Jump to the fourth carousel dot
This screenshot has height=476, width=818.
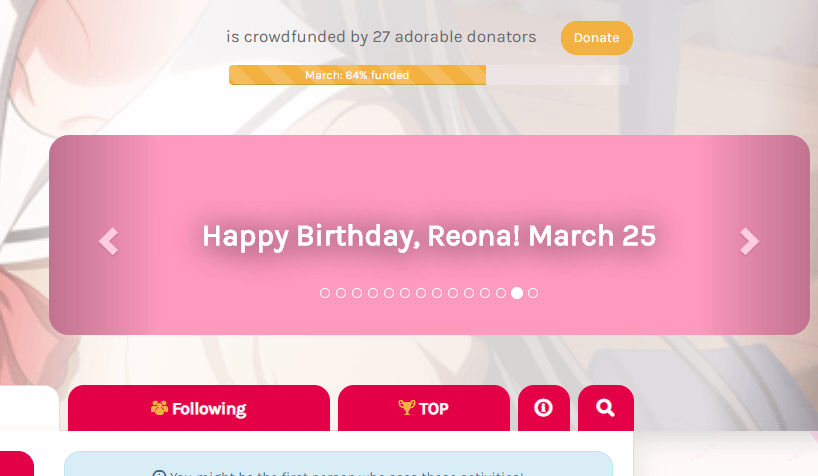pos(373,293)
